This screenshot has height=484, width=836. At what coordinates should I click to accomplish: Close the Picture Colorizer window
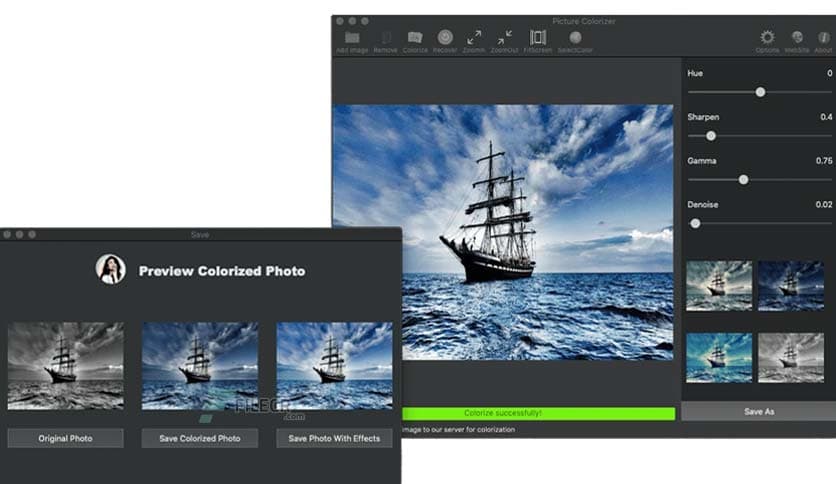(340, 21)
